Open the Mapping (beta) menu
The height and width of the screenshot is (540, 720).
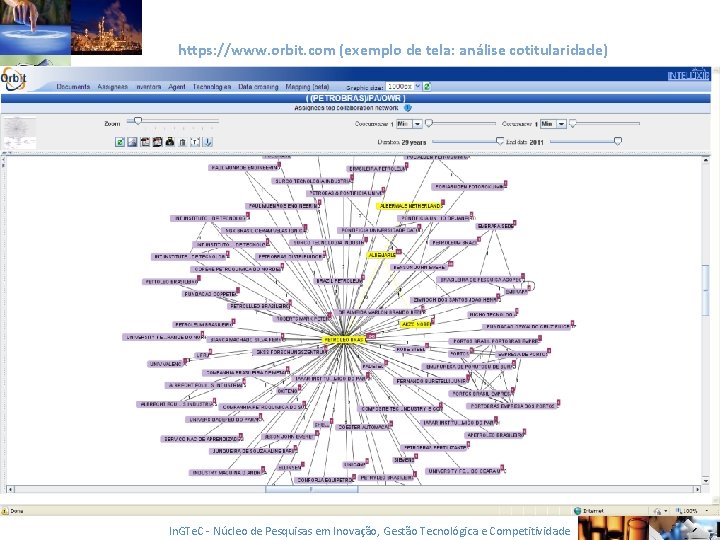(307, 86)
